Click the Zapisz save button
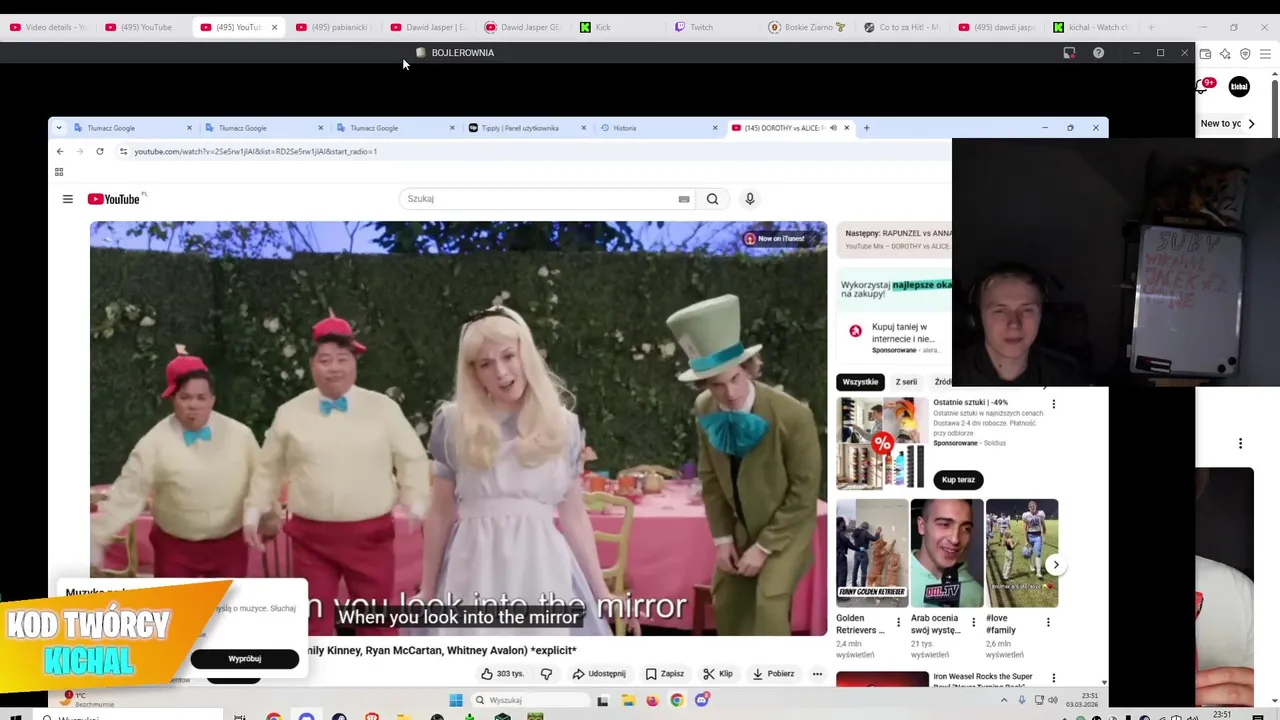 pyautogui.click(x=664, y=674)
